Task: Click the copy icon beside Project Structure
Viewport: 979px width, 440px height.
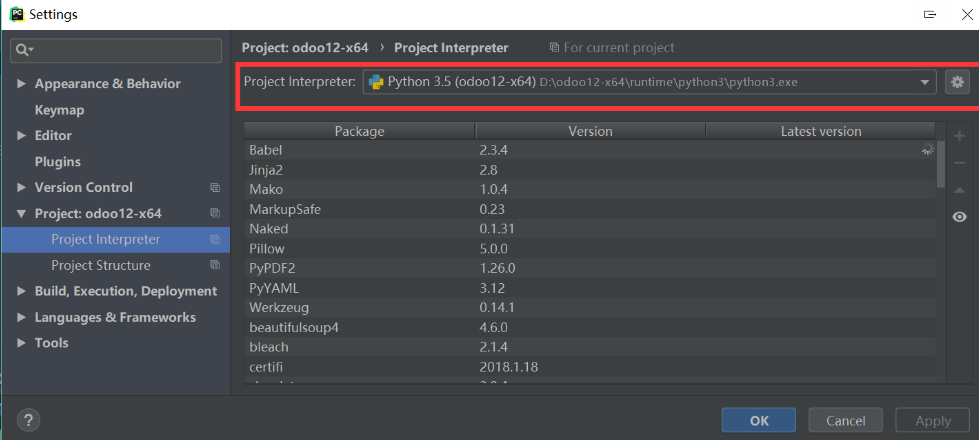Action: pos(215,265)
